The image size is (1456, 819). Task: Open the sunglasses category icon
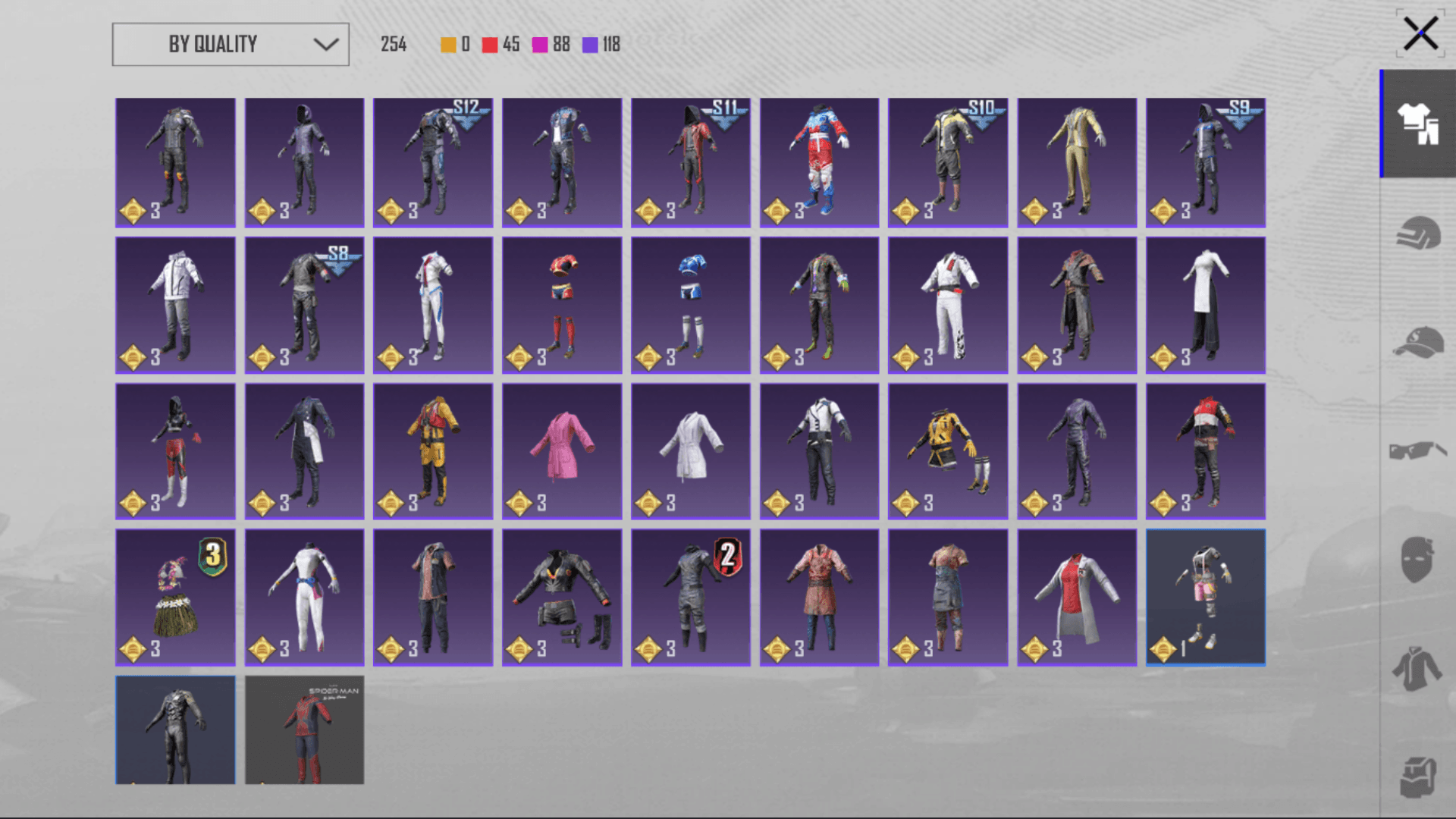(1418, 450)
